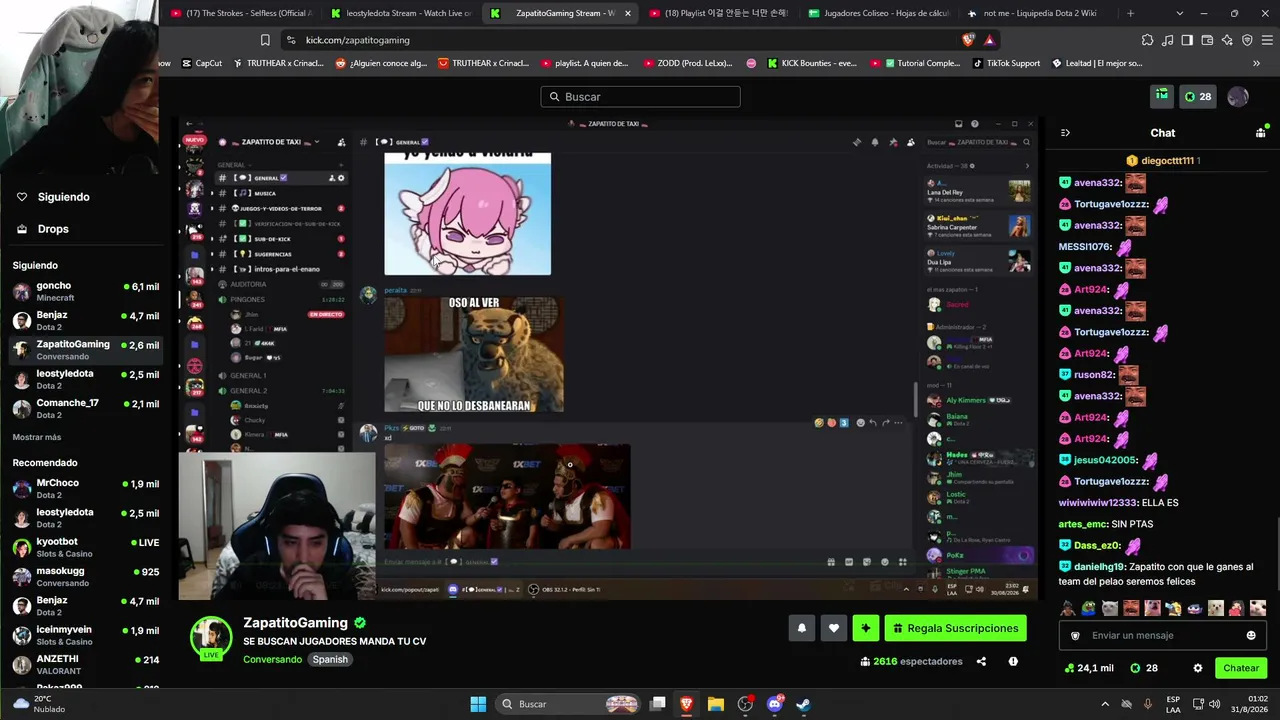The width and height of the screenshot is (1280, 720).
Task: Click the Windows taskbar Buscar search box
Action: (569, 704)
